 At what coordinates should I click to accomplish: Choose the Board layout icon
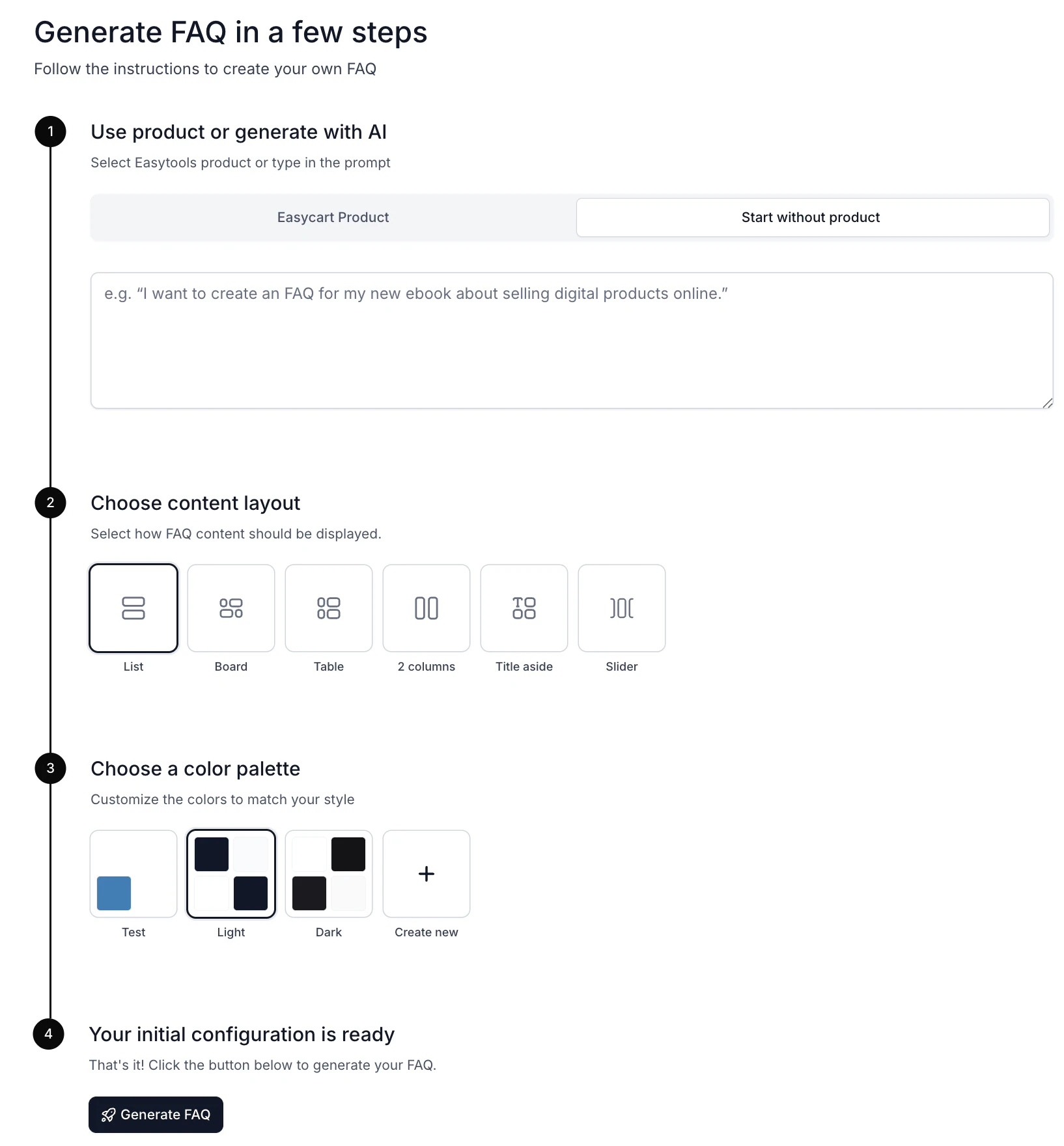click(231, 608)
